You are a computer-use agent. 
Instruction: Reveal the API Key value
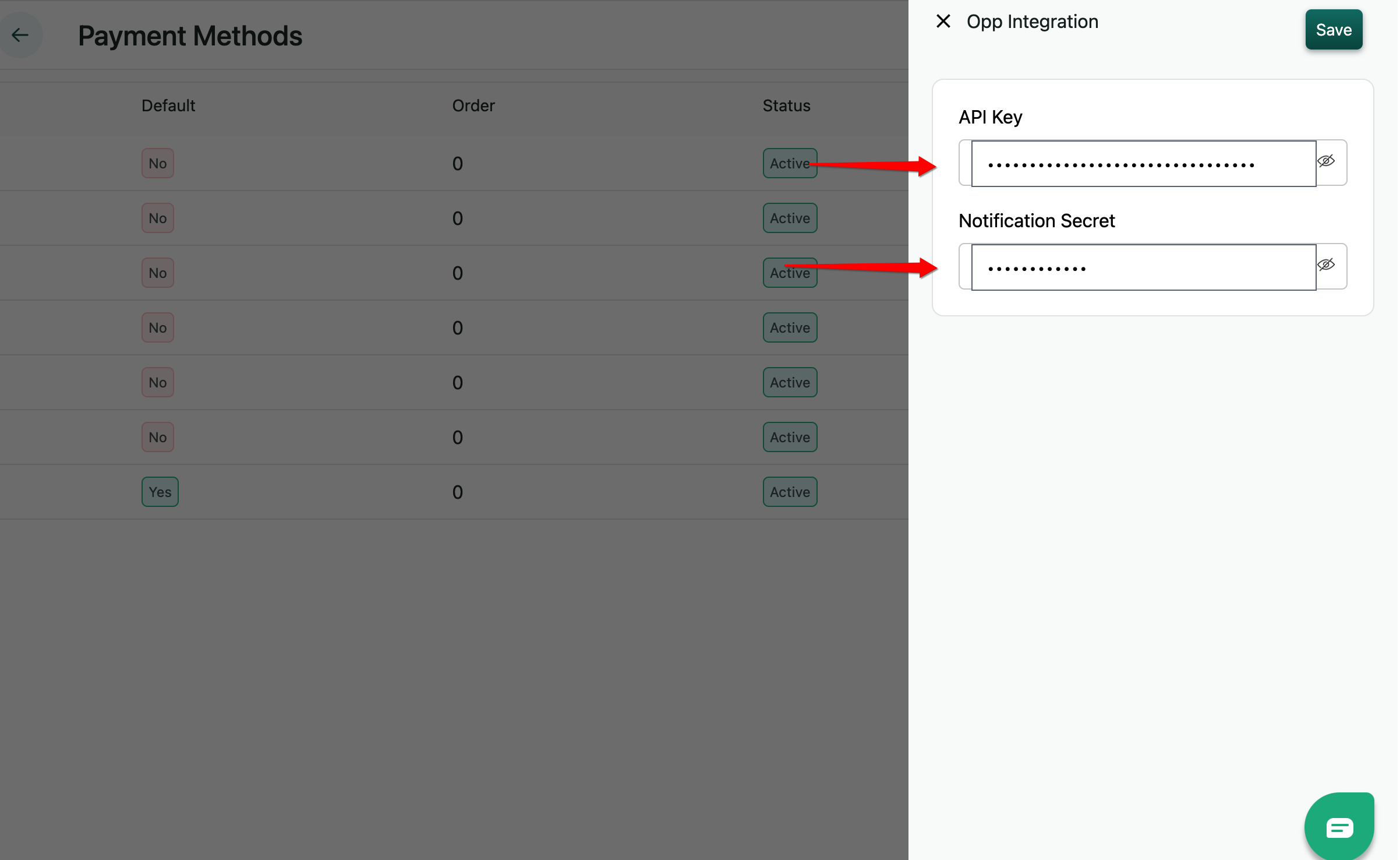(1326, 161)
